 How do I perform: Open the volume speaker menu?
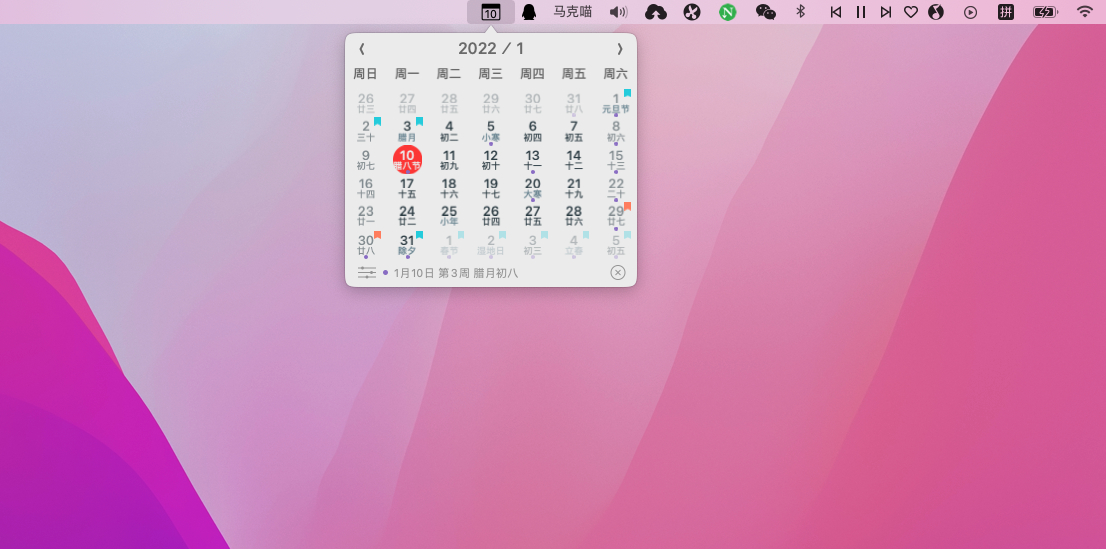pos(619,12)
